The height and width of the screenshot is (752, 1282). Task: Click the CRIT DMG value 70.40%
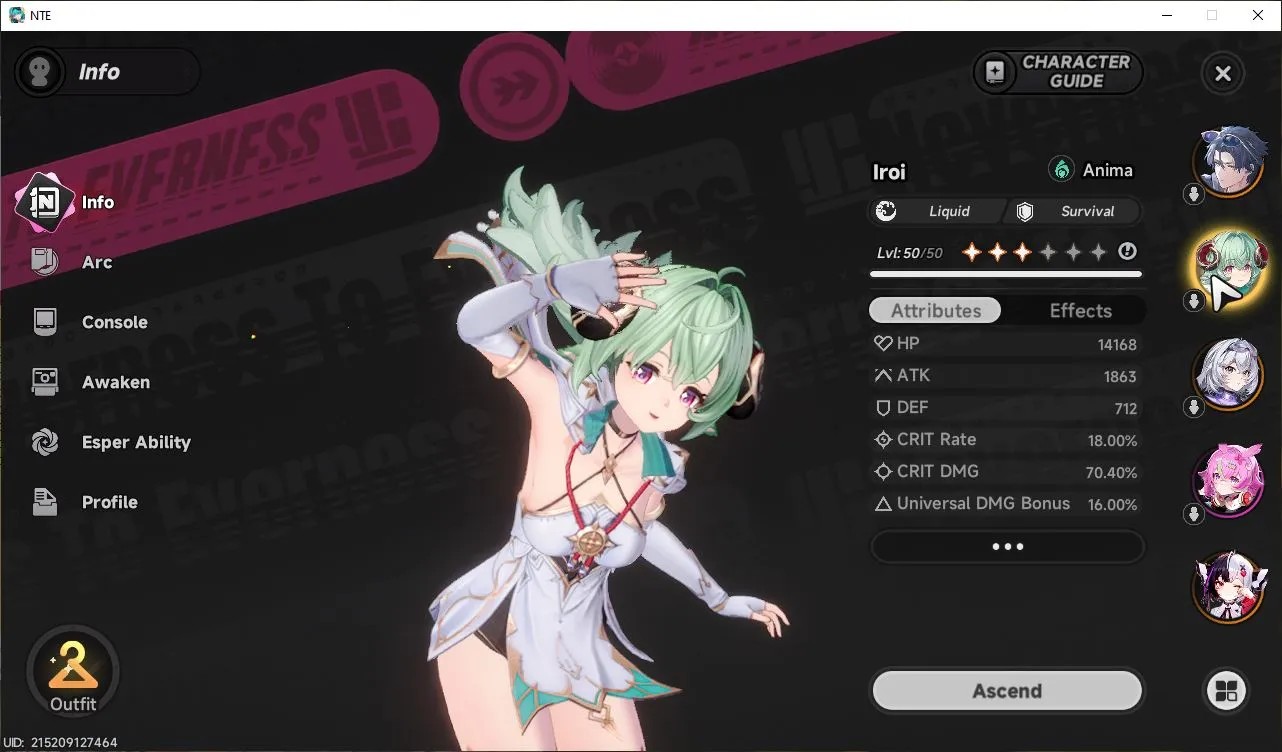pyautogui.click(x=1112, y=473)
